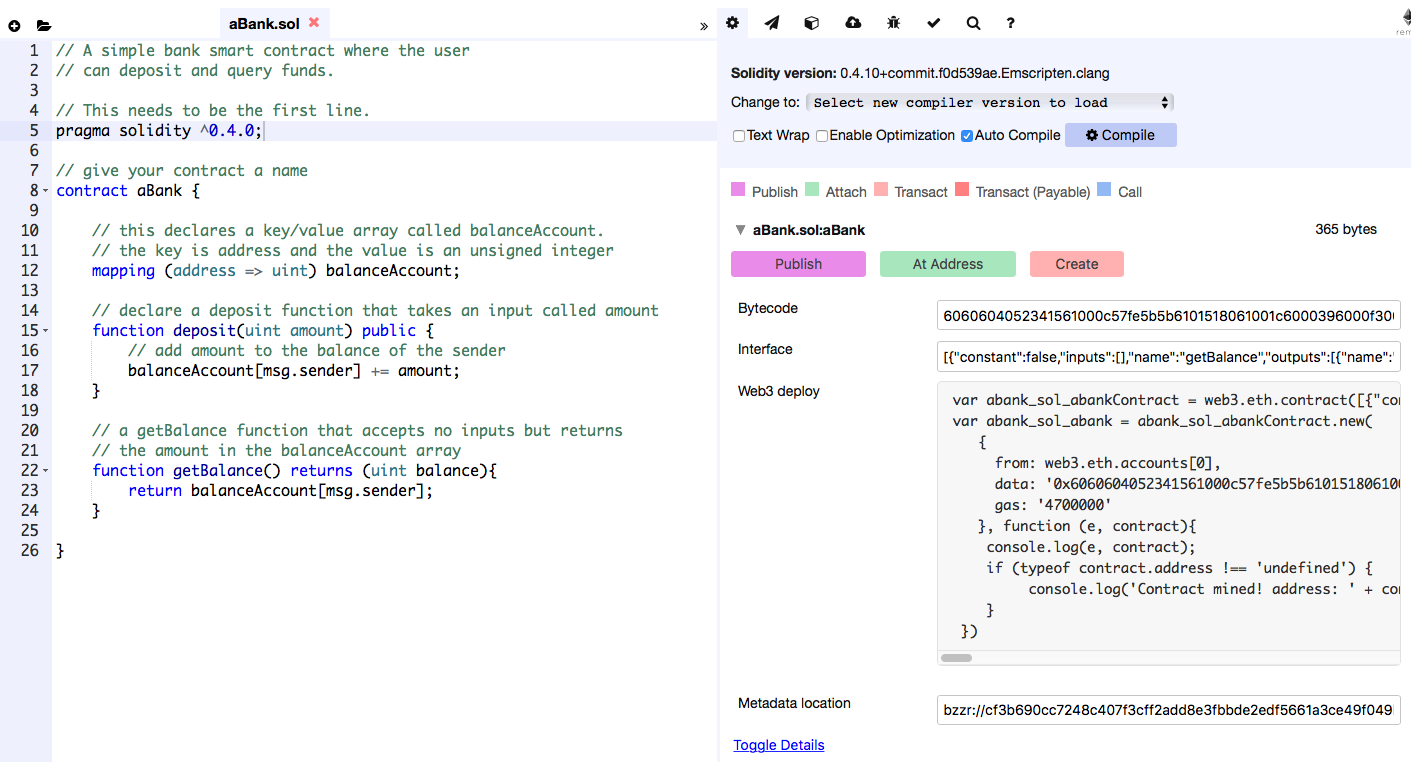Click the green At Address button
1411x762 pixels.
point(948,264)
